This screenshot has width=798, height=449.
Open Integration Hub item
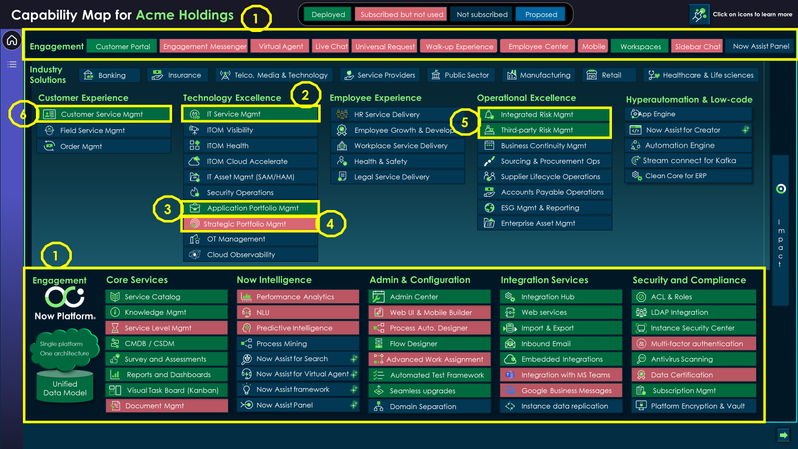pyautogui.click(x=561, y=297)
